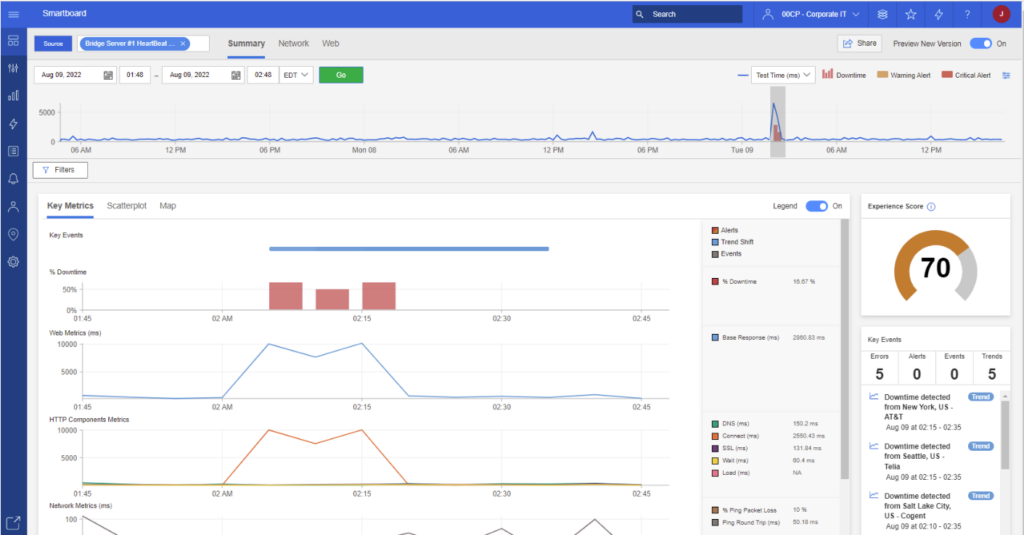This screenshot has height=535, width=1024.
Task: Click the lightning bolt sidebar icon
Action: 13,123
